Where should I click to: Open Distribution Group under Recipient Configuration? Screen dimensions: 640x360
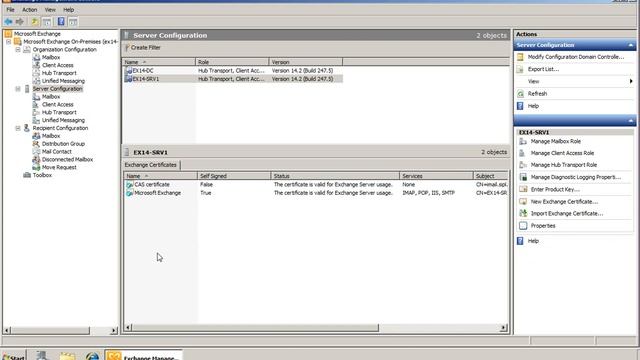pos(63,144)
